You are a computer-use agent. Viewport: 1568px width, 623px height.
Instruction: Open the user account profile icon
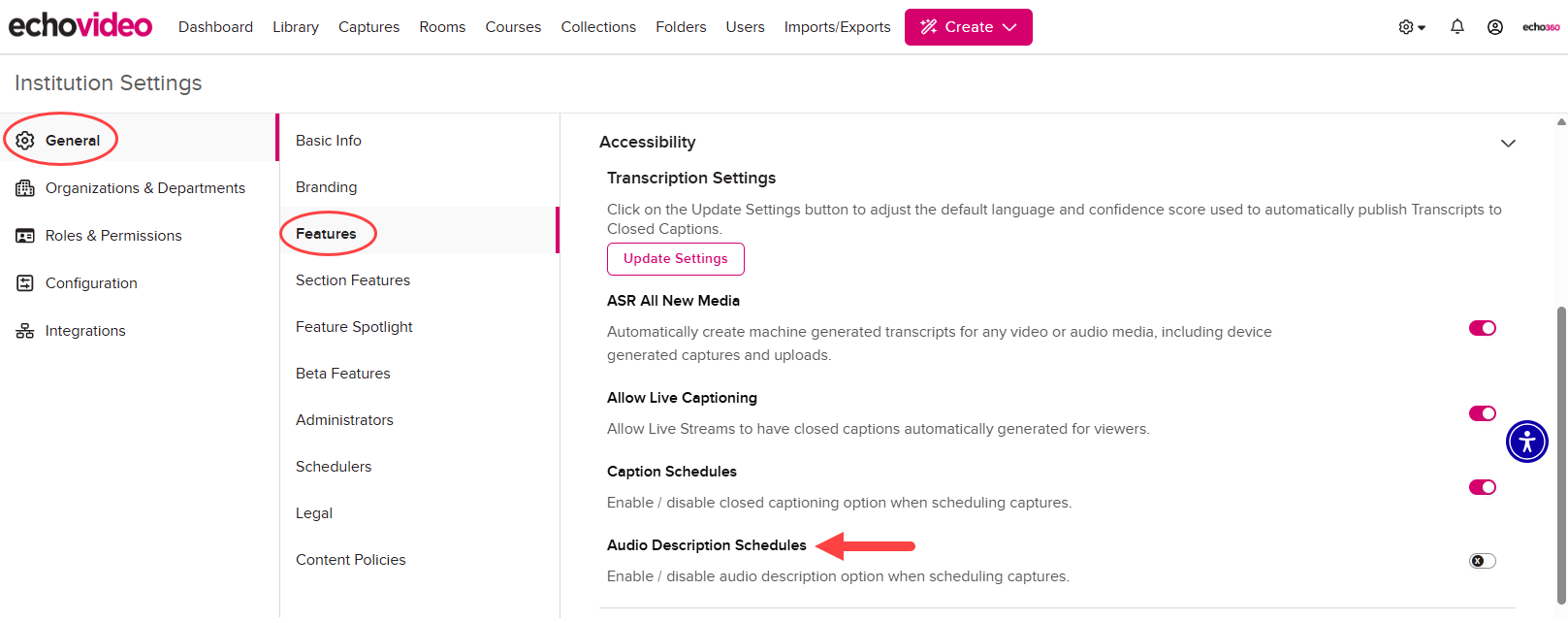1494,26
